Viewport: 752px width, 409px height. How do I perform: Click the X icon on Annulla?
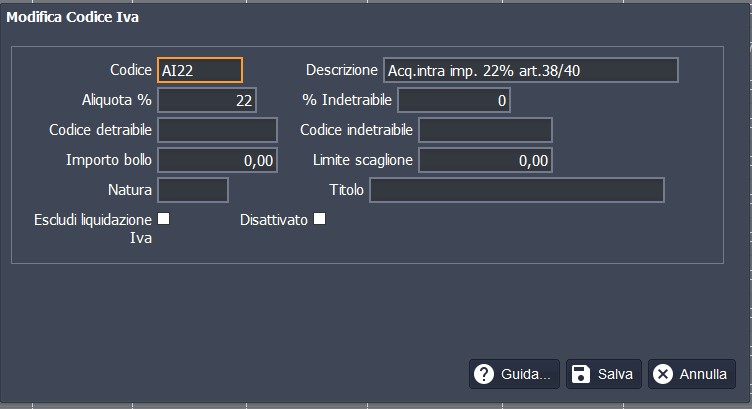coord(662,374)
